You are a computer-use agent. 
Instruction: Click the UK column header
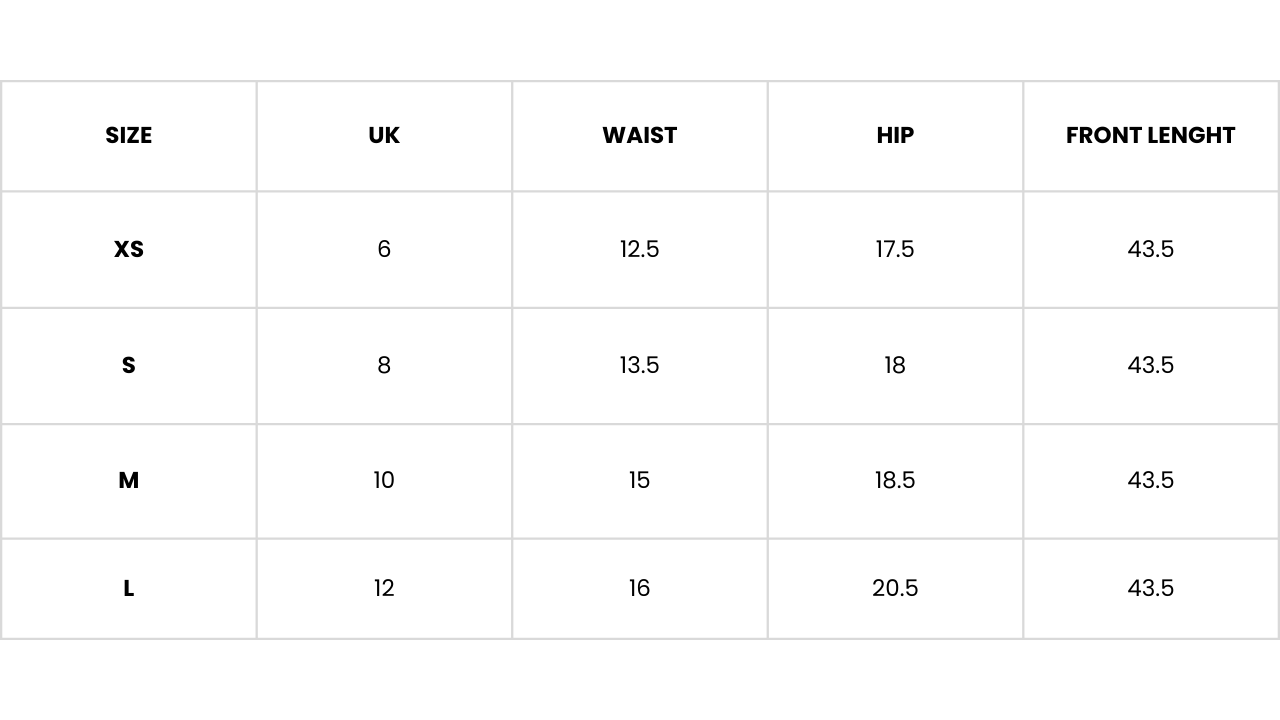tap(384, 135)
